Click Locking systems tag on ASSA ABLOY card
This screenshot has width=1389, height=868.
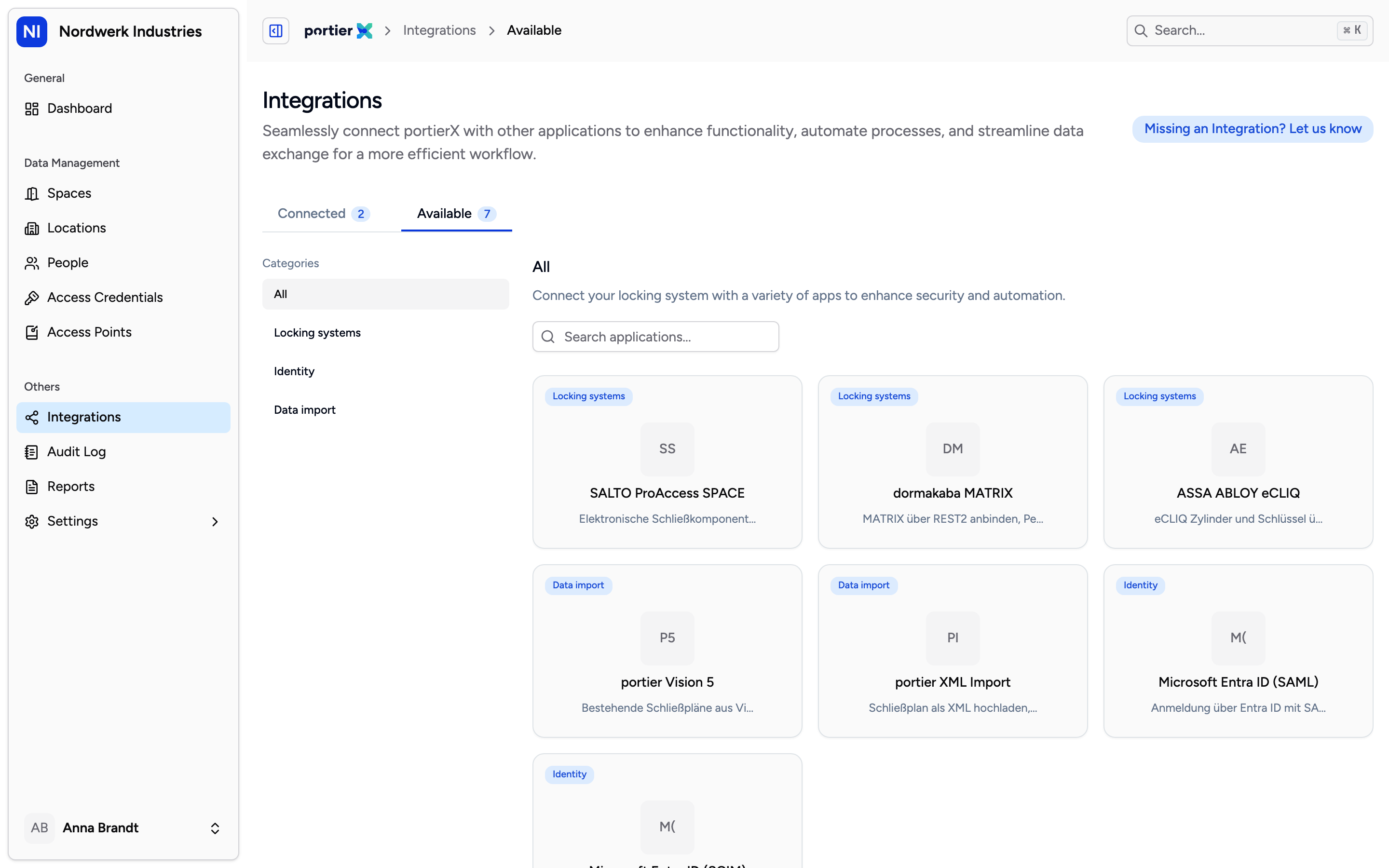(x=1159, y=396)
